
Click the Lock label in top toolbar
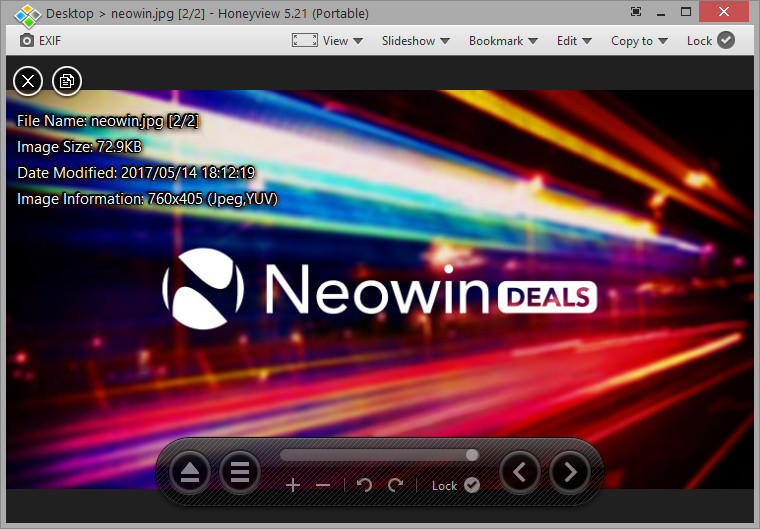pyautogui.click(x=699, y=41)
